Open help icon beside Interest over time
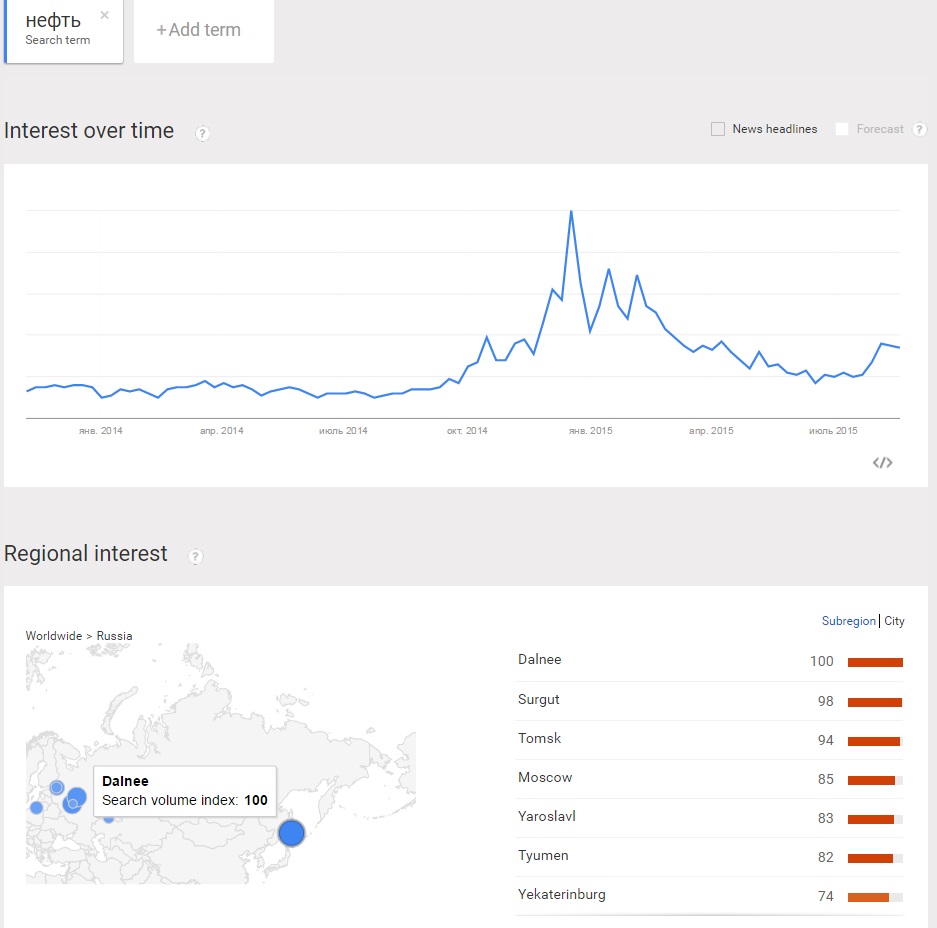Image resolution: width=937 pixels, height=928 pixels. pos(202,133)
